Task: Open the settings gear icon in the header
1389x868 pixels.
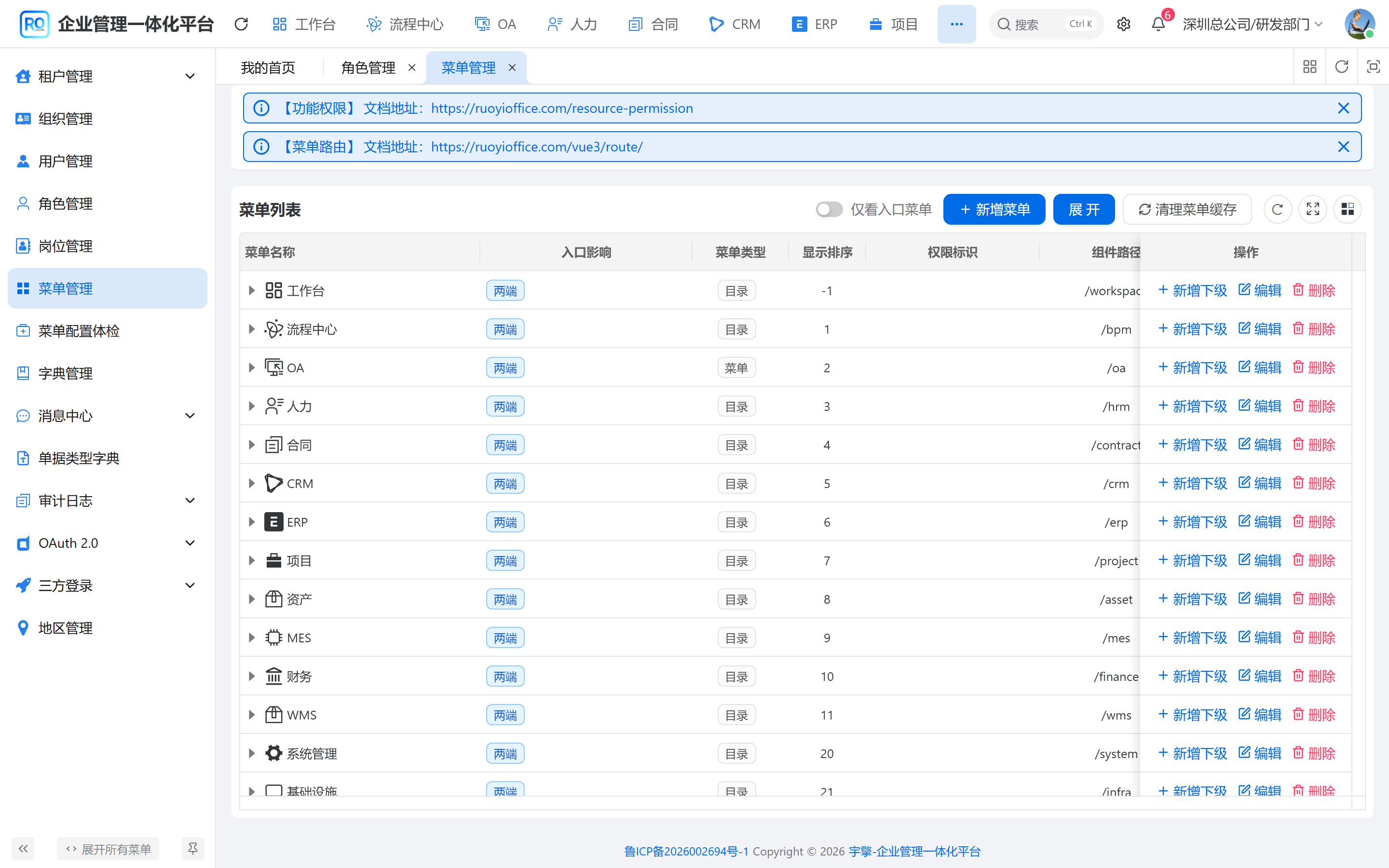Action: click(1123, 24)
